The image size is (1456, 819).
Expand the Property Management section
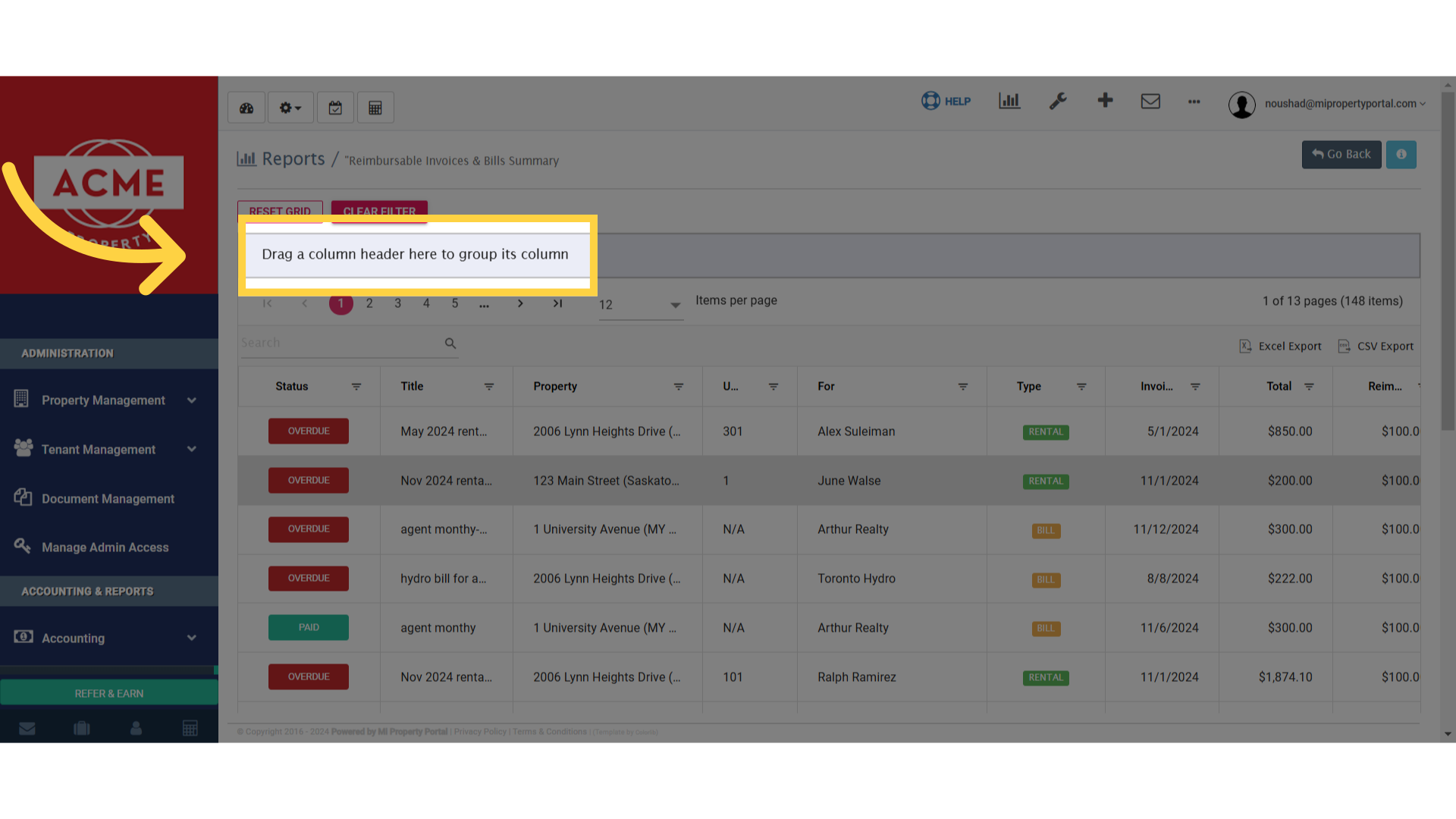(x=192, y=400)
